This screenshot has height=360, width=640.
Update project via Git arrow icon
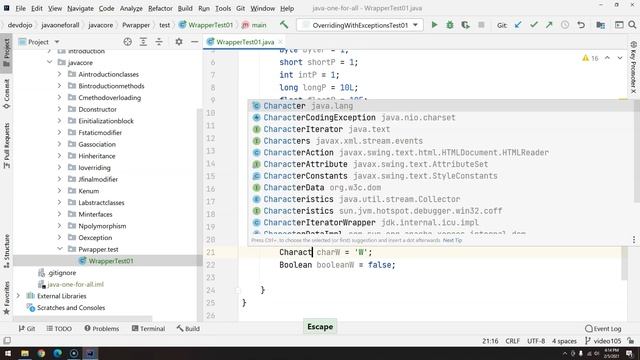[x=518, y=25]
